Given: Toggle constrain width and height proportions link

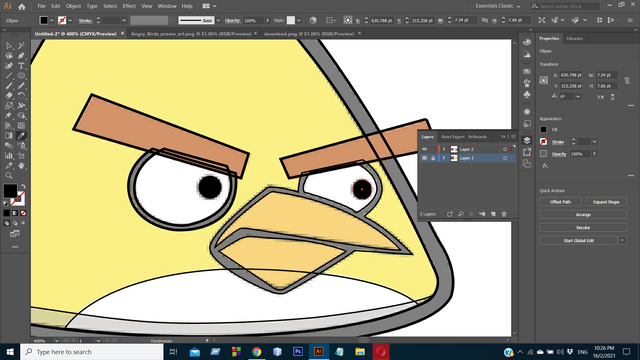Looking at the screenshot, I should tap(627, 80).
